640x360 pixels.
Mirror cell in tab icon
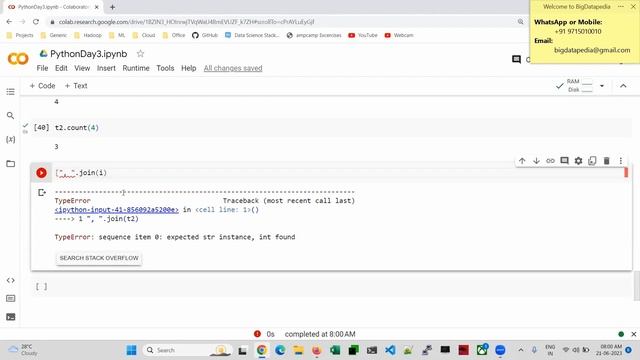592,161
